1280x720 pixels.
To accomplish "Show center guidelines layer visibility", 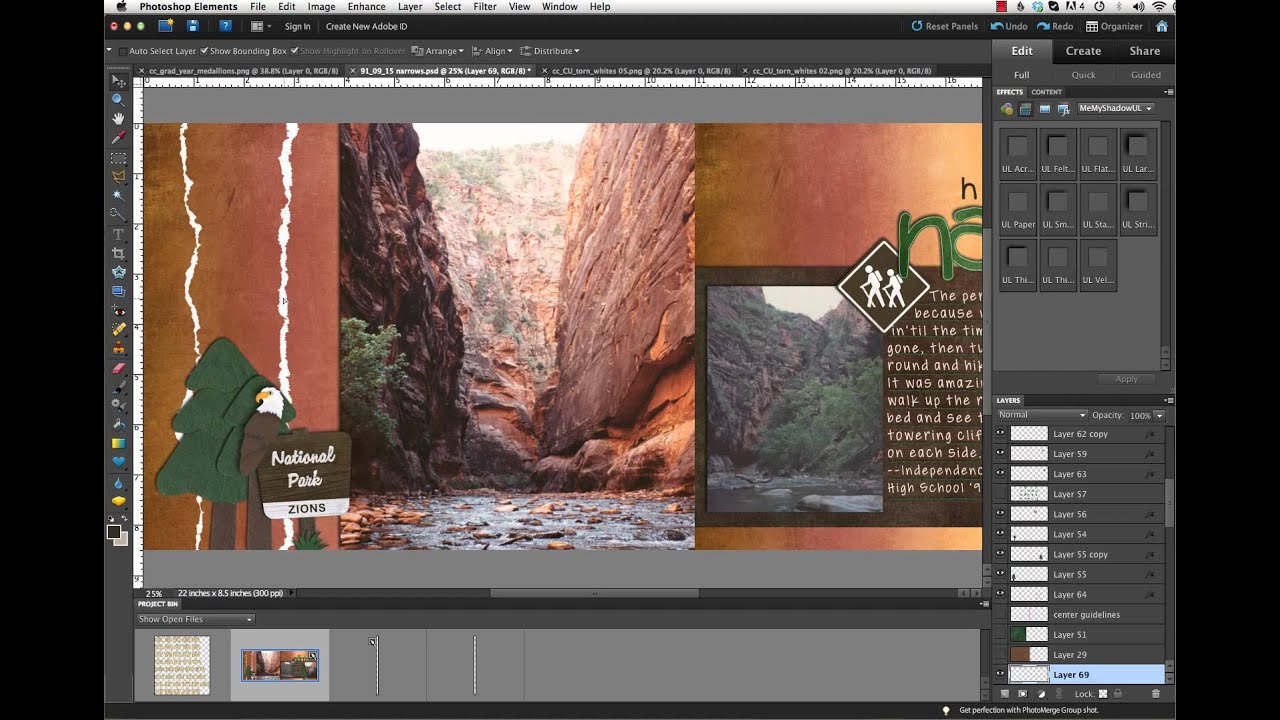I will 1000,613.
